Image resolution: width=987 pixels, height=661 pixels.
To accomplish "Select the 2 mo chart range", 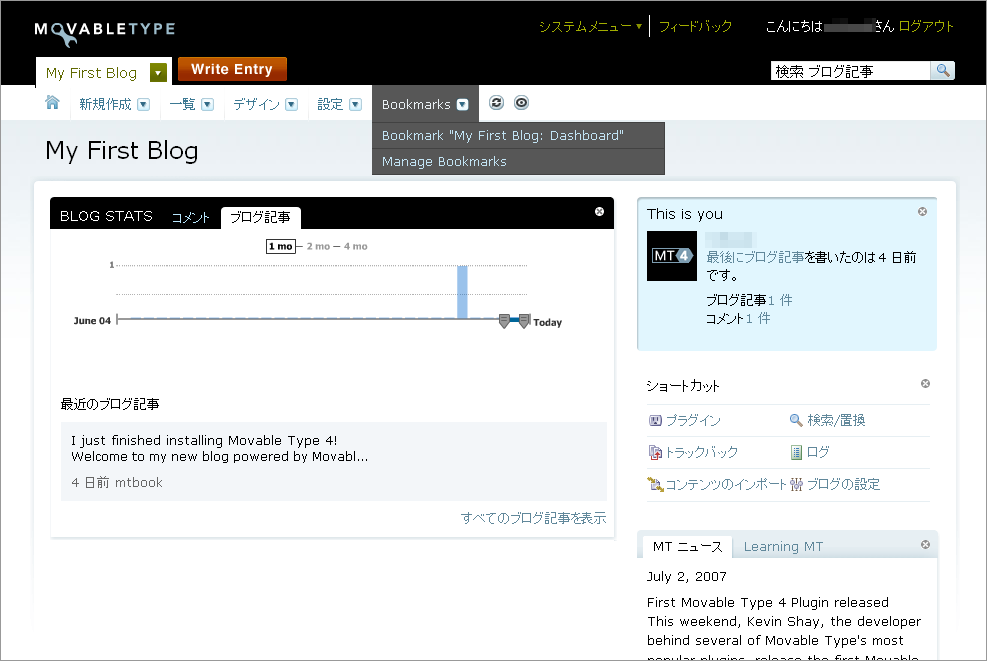I will point(319,246).
